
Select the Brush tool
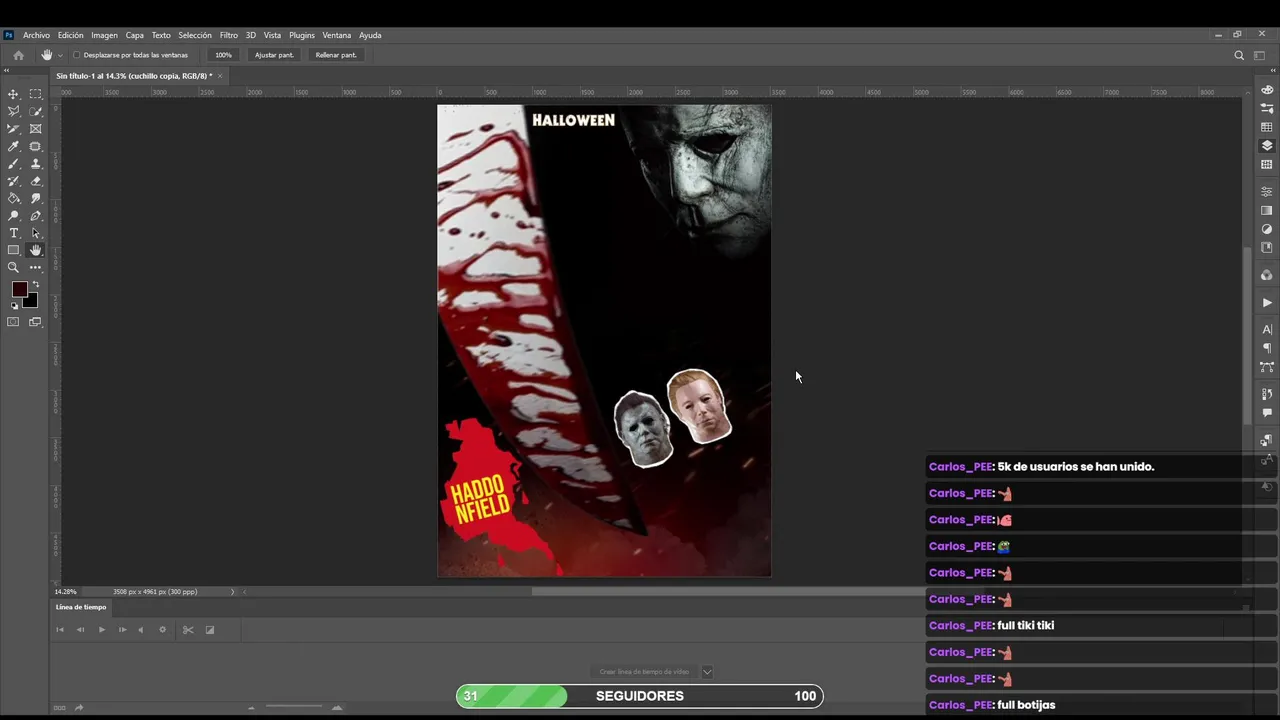click(x=14, y=164)
